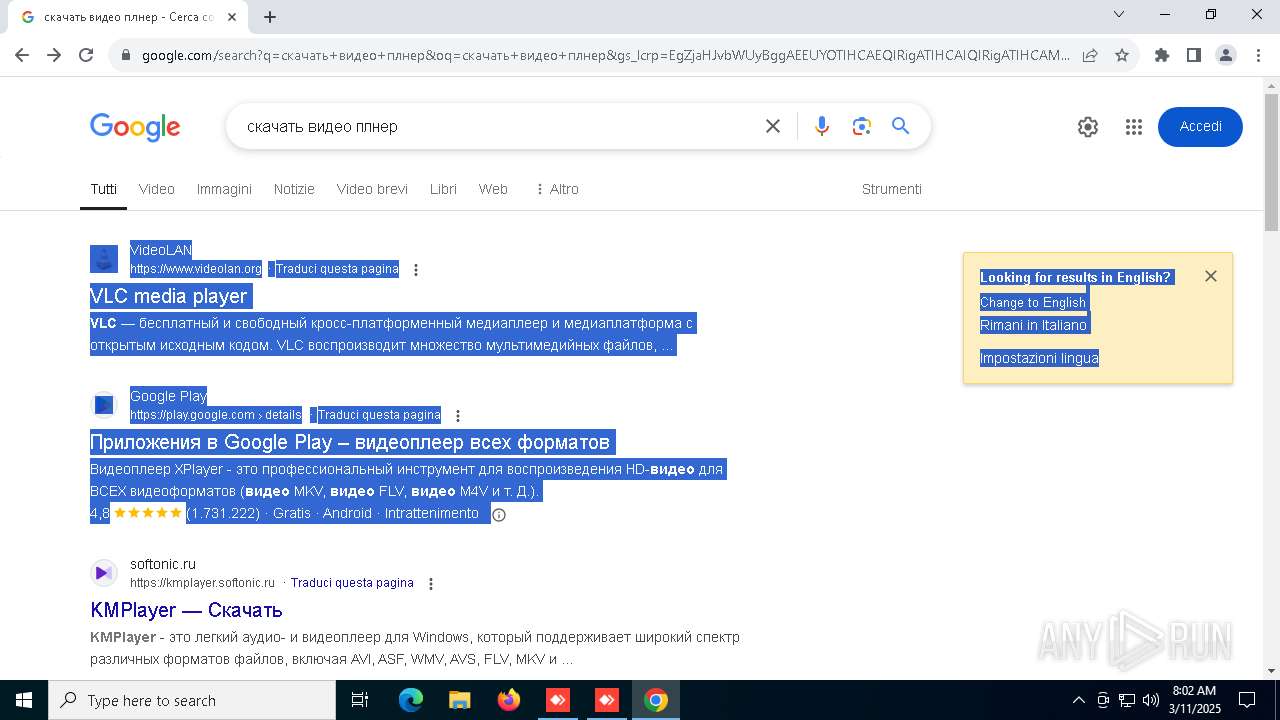Close the Google search tab
This screenshot has height=720, width=1280.
point(232,17)
